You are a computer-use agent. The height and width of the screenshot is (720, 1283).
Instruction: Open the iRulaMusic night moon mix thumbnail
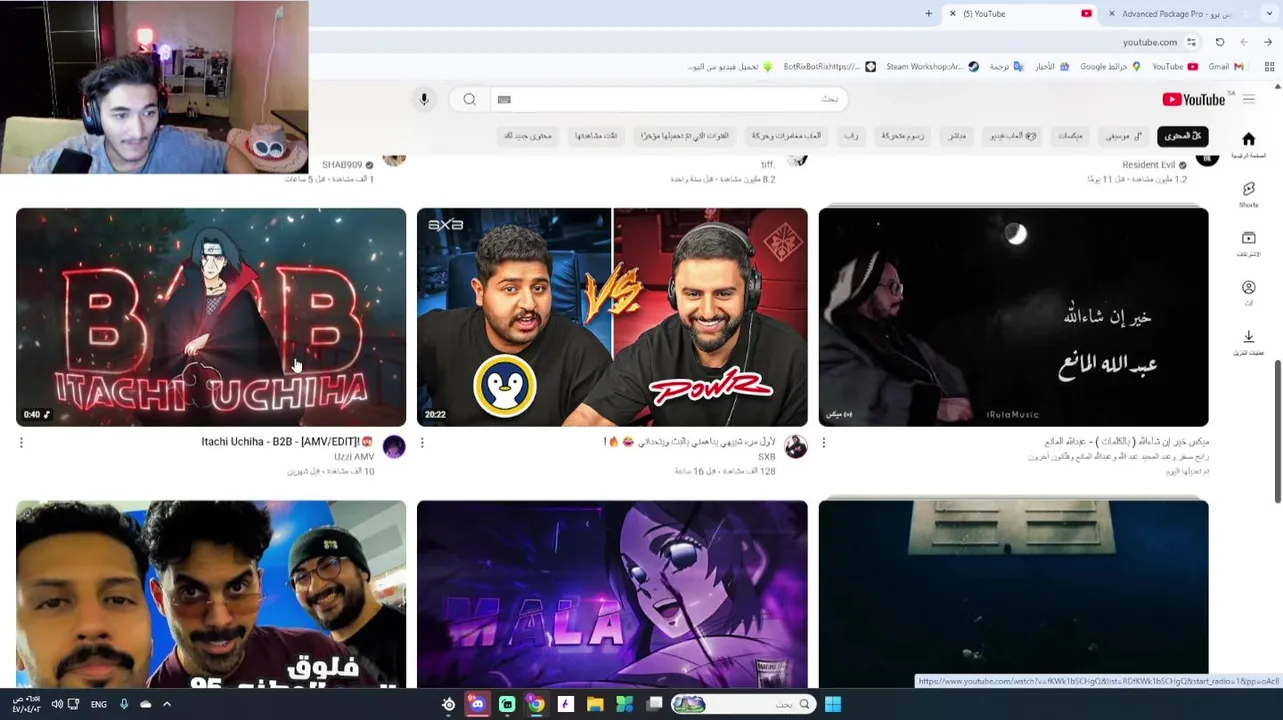click(1013, 317)
